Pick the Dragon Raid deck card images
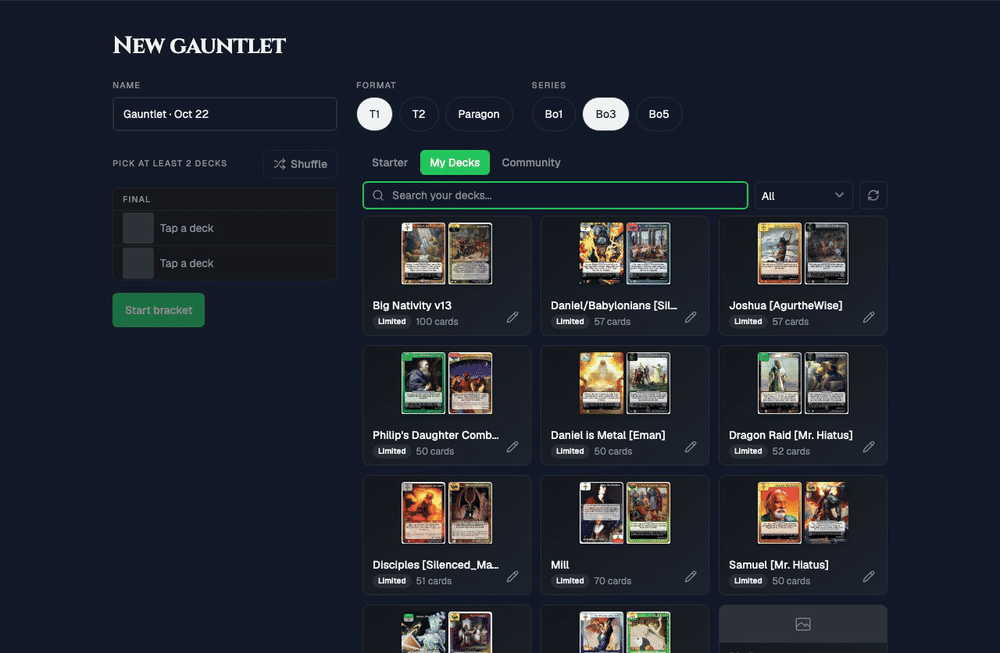The image size is (1000, 653). 803,383
